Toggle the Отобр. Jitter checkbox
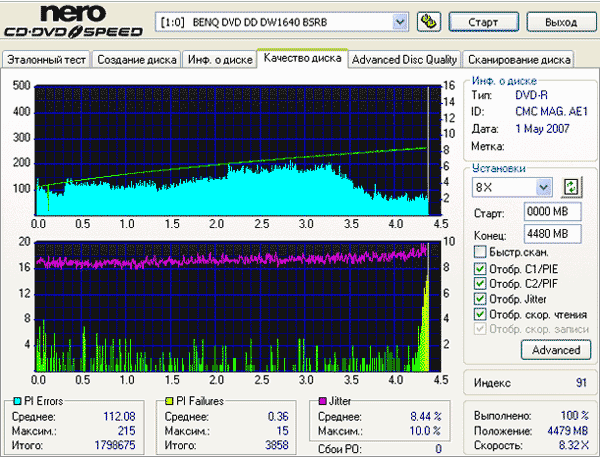 click(479, 299)
